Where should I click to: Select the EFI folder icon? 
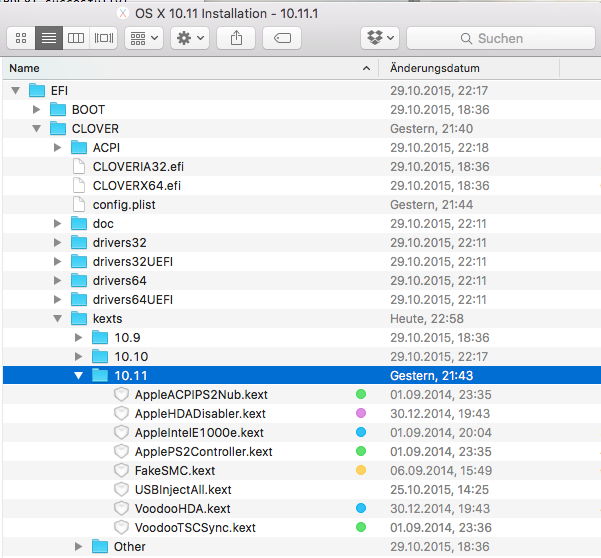(37, 90)
